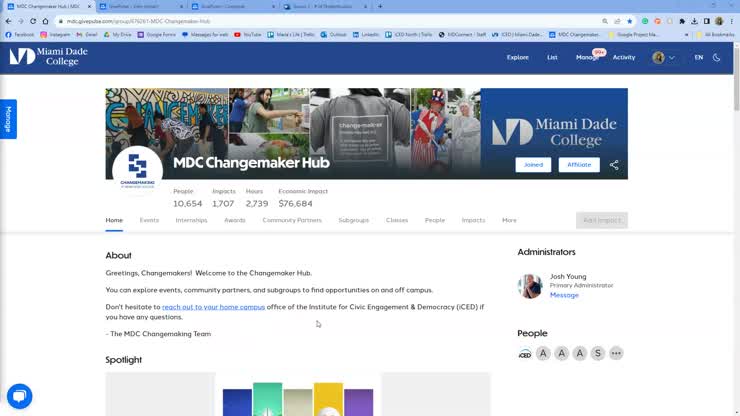Bookmark this page with the star icon
The width and height of the screenshot is (740, 416).
tap(629, 21)
